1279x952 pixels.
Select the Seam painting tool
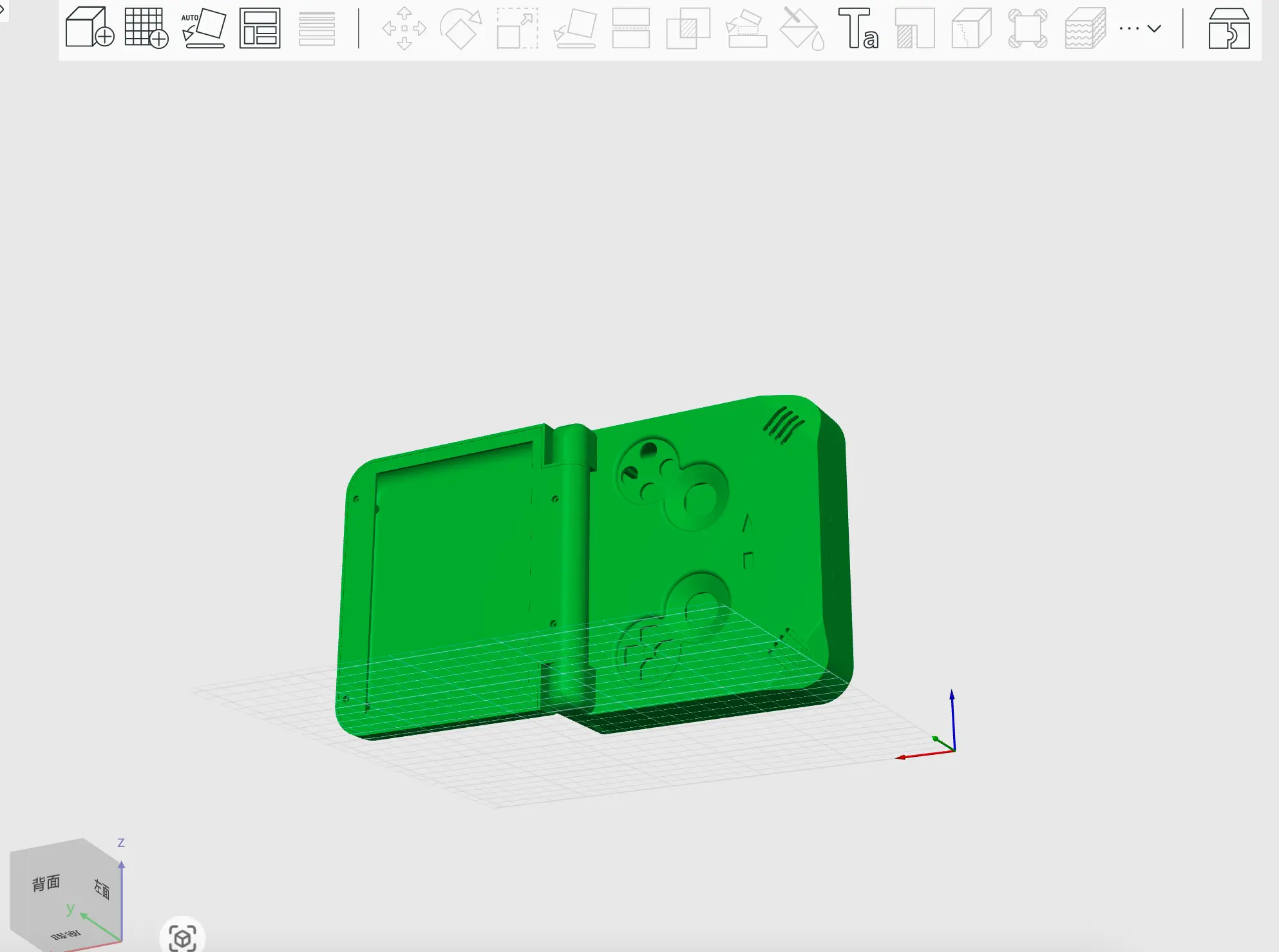point(914,28)
